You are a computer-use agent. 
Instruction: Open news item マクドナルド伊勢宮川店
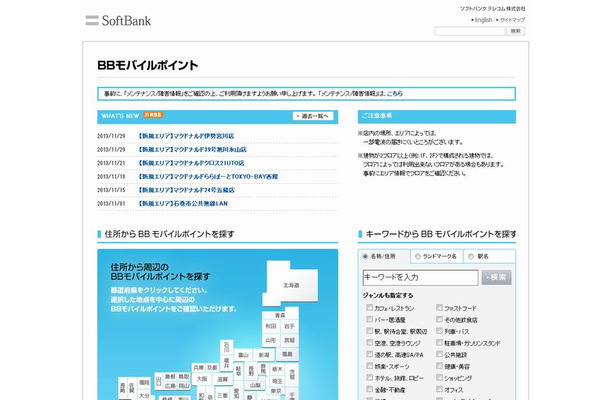[x=186, y=136]
